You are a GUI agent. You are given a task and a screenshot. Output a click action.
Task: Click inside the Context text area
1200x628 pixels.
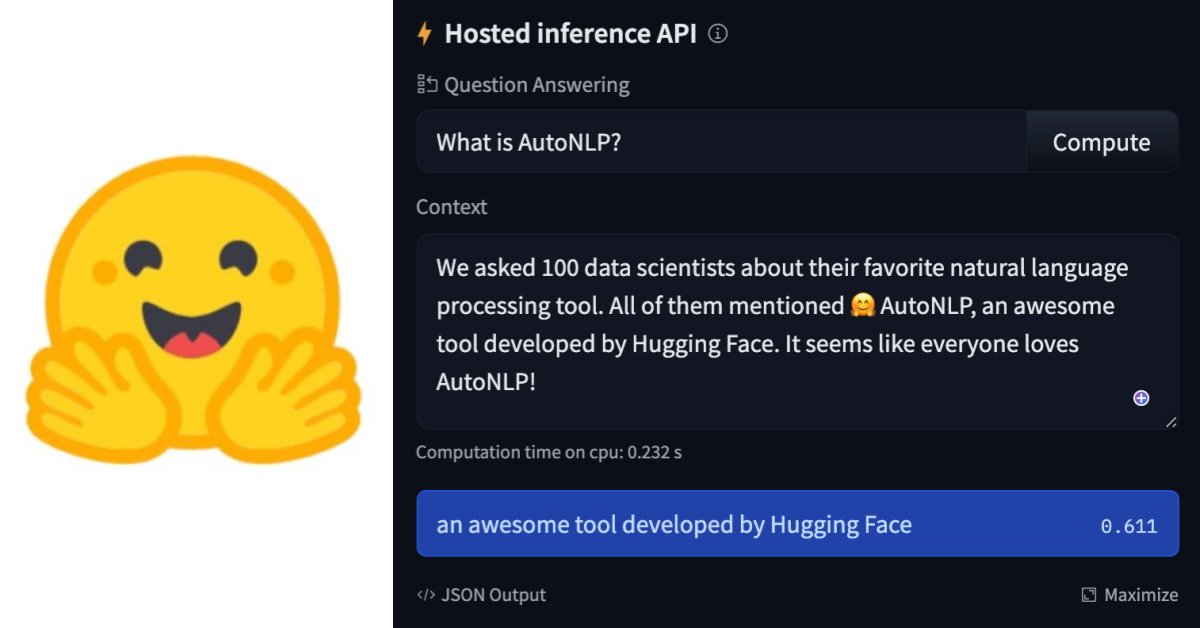pyautogui.click(x=797, y=331)
